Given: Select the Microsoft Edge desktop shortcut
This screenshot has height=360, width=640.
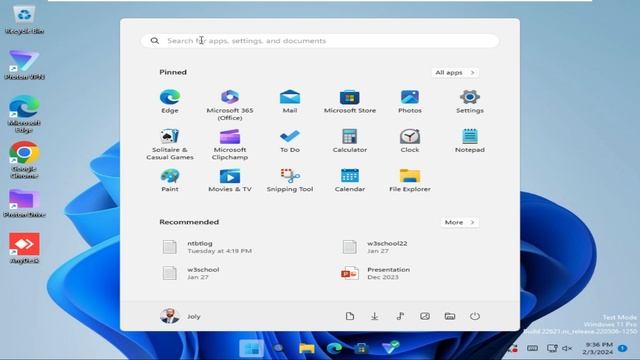Looking at the screenshot, I should [x=24, y=114].
